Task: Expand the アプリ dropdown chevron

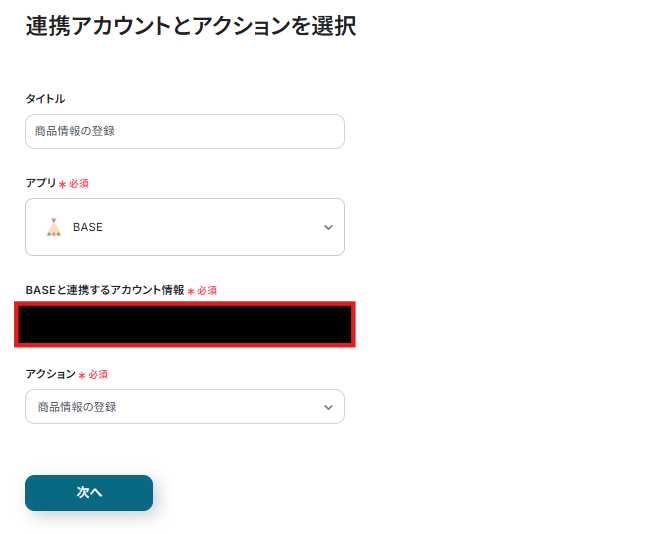Action: [328, 228]
